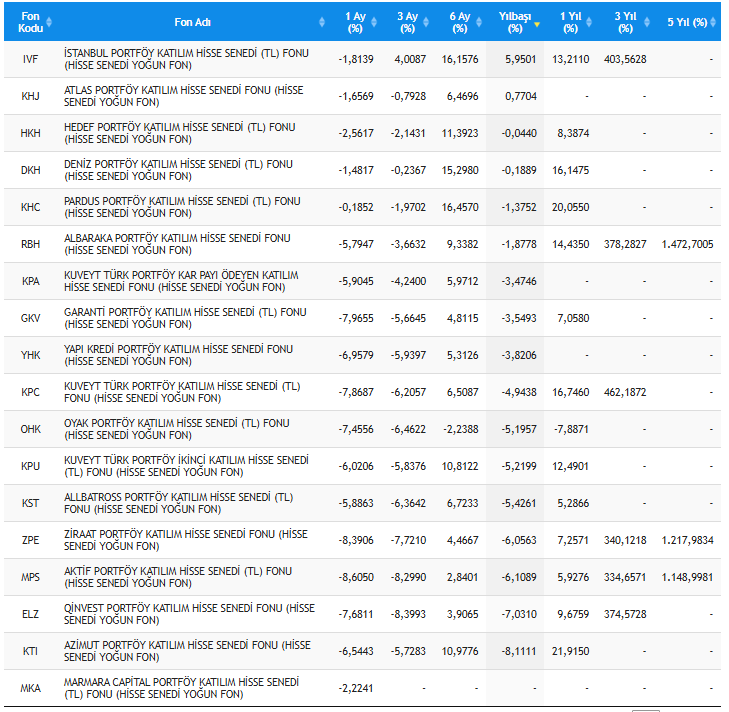Select fund code ZPE
This screenshot has height=712, width=729.
tap(30, 540)
